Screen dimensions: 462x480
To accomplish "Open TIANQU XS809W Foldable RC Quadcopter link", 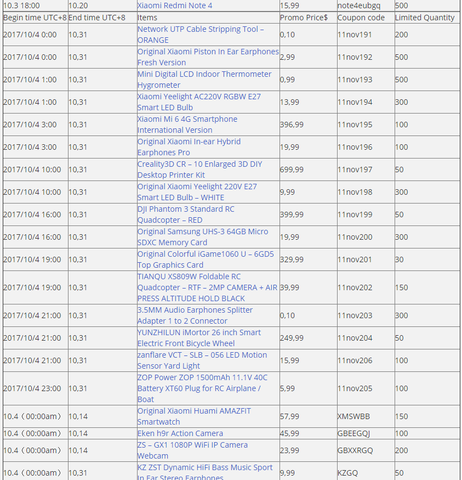I will (207, 287).
